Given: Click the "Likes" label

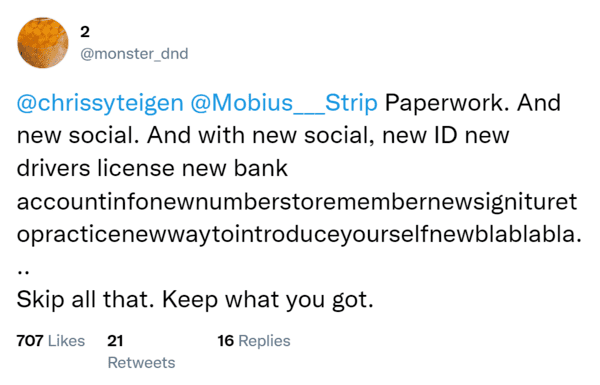Looking at the screenshot, I should tap(66, 341).
